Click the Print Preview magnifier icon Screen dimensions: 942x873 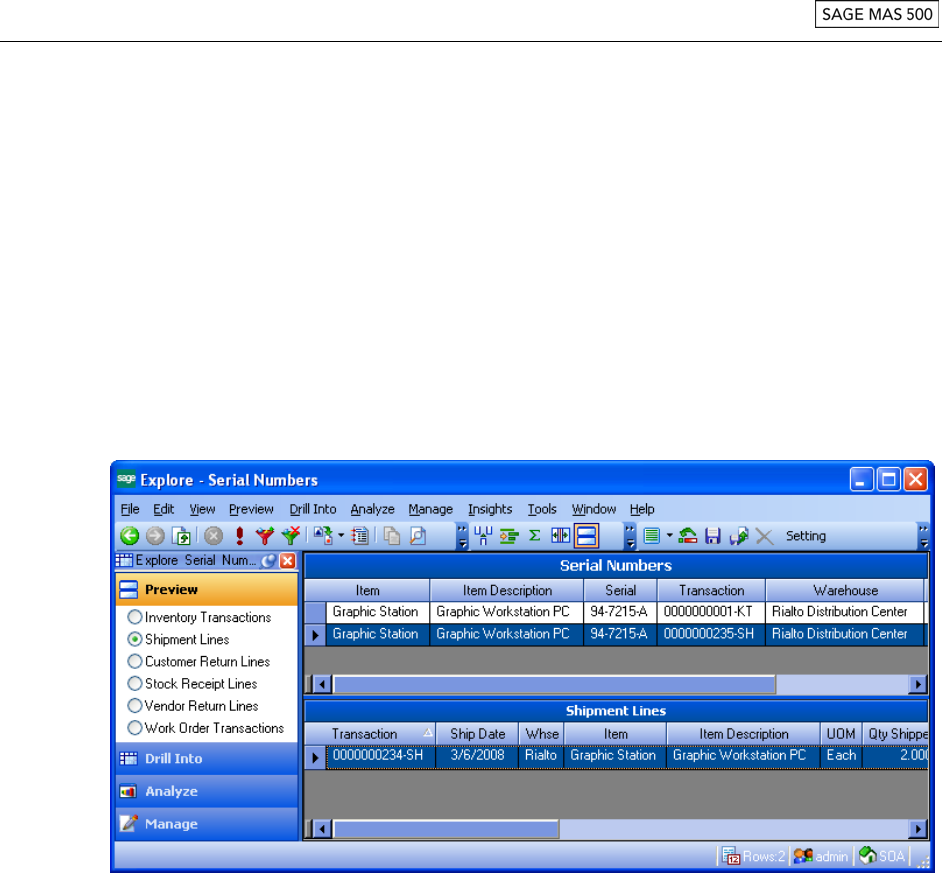(418, 535)
